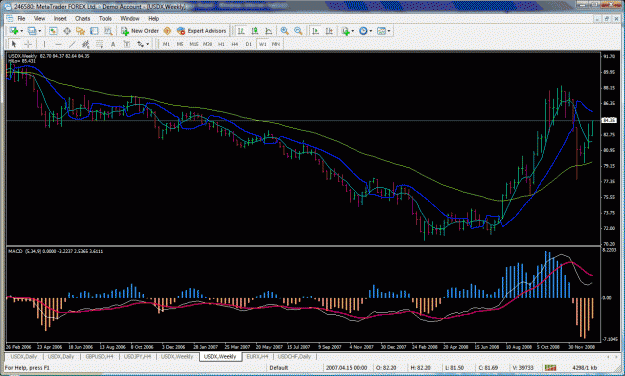Image resolution: width=625 pixels, height=376 pixels.
Task: Click the Default profile status entry
Action: 279,368
